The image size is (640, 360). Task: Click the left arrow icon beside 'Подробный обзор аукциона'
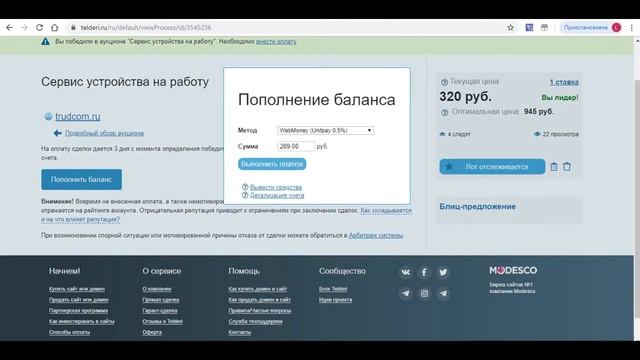(58, 133)
